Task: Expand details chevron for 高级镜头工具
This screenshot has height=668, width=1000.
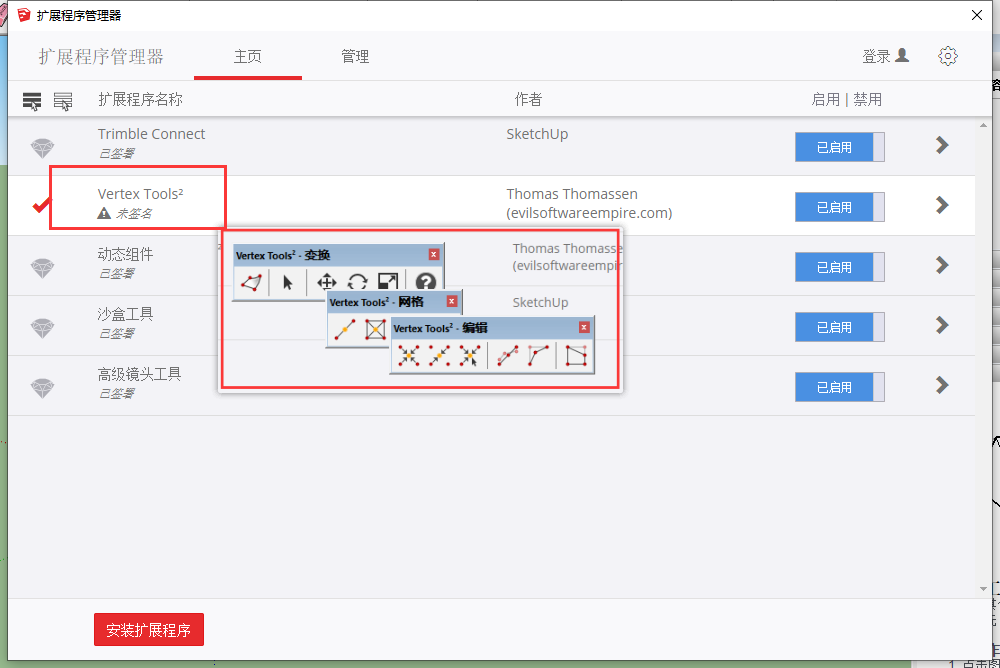Action: point(942,385)
